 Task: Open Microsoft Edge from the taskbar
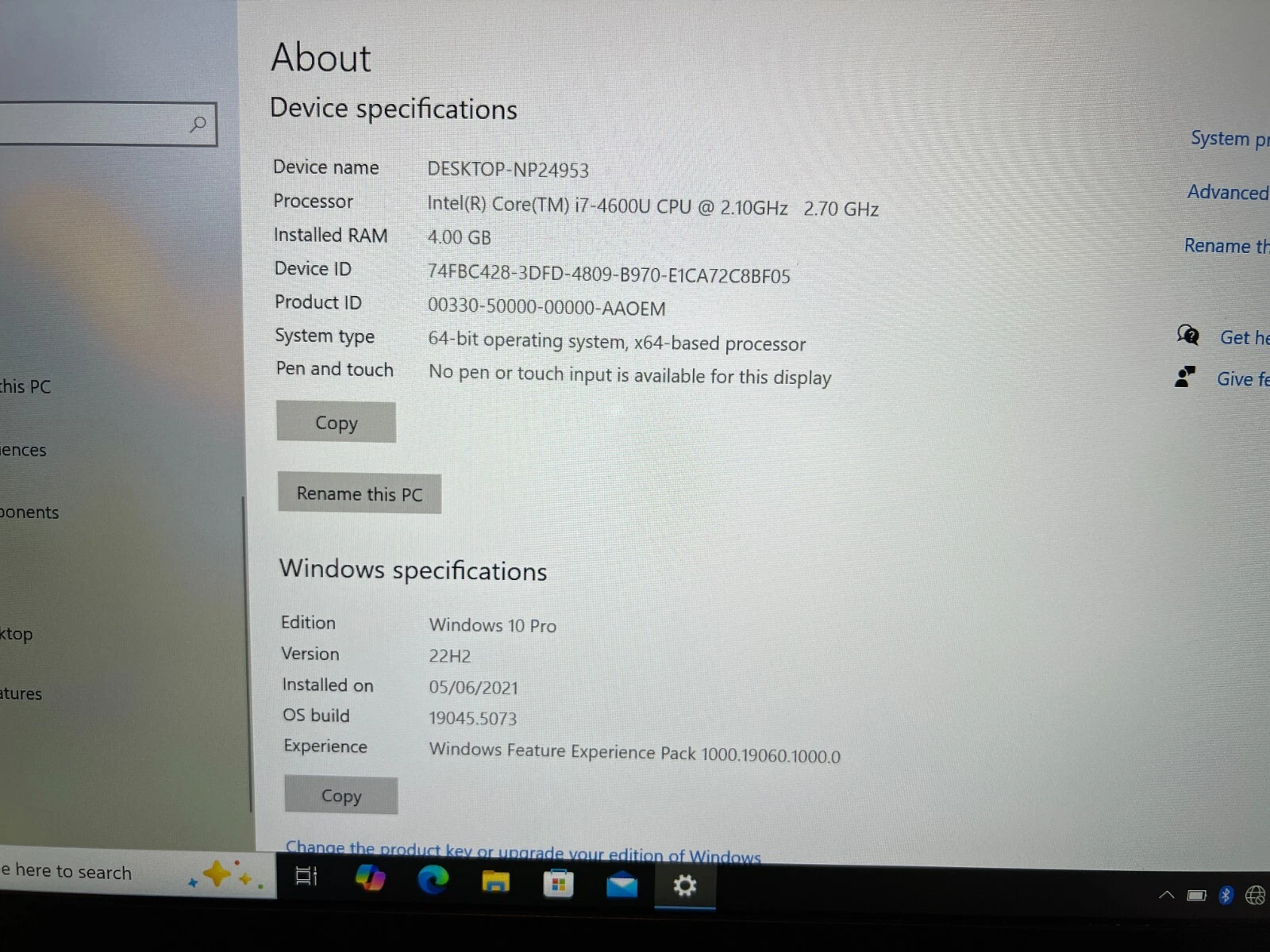click(433, 879)
